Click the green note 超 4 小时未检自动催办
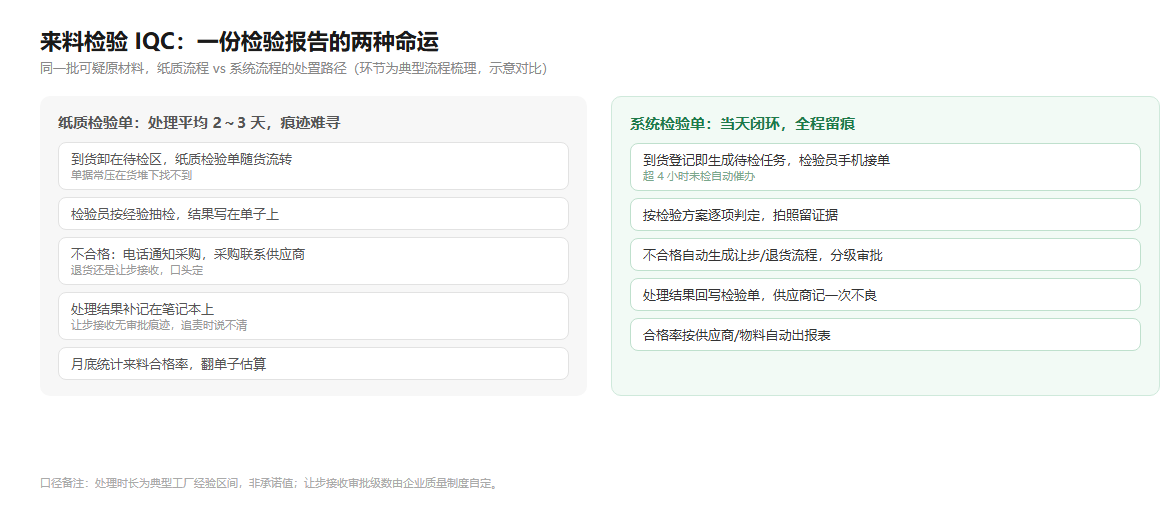The width and height of the screenshot is (1166, 506). click(699, 176)
